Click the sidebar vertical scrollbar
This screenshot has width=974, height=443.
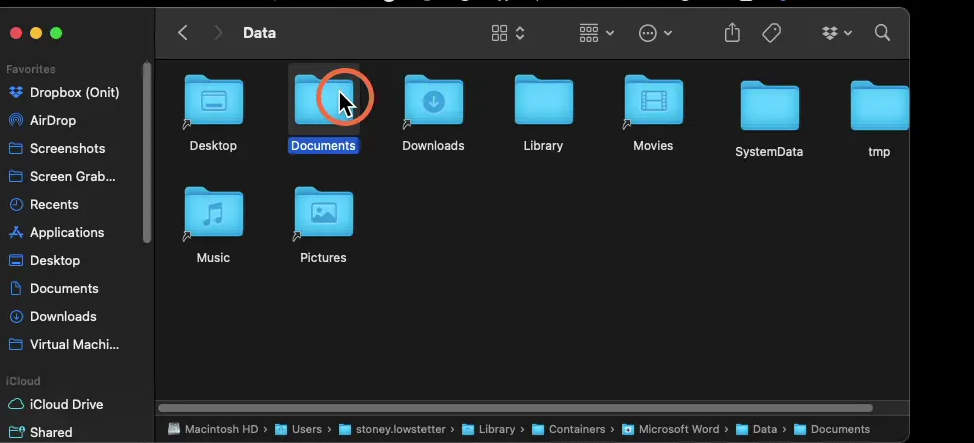coord(147,152)
